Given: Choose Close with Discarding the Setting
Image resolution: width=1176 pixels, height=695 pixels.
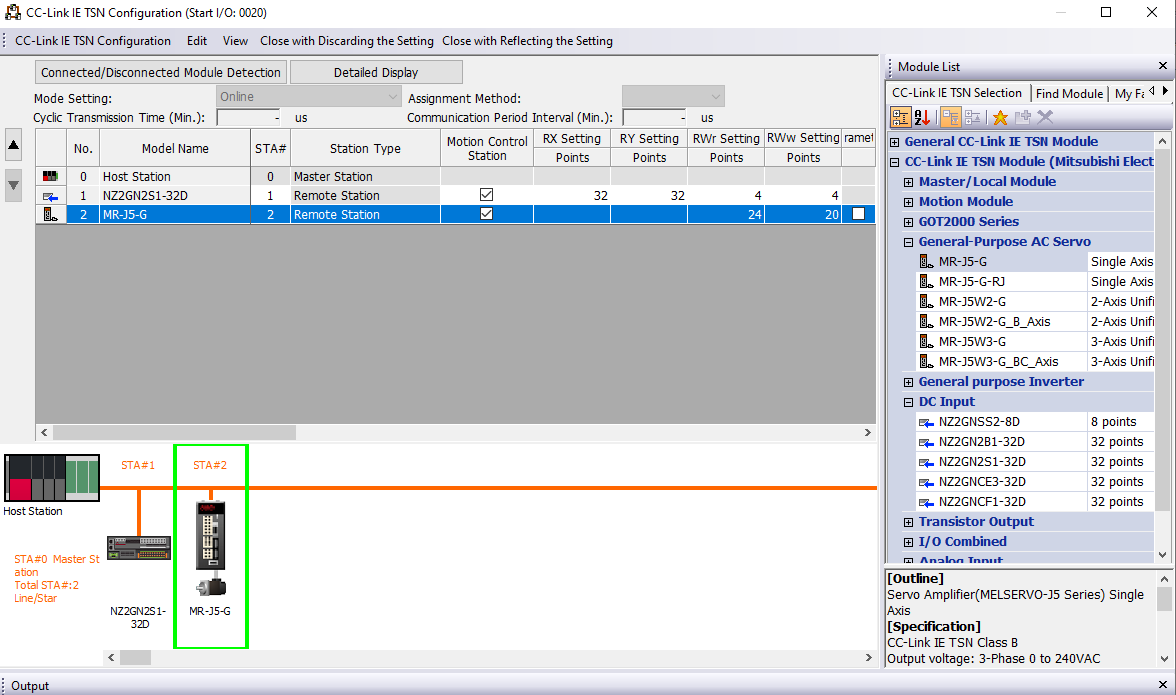Looking at the screenshot, I should 346,41.
